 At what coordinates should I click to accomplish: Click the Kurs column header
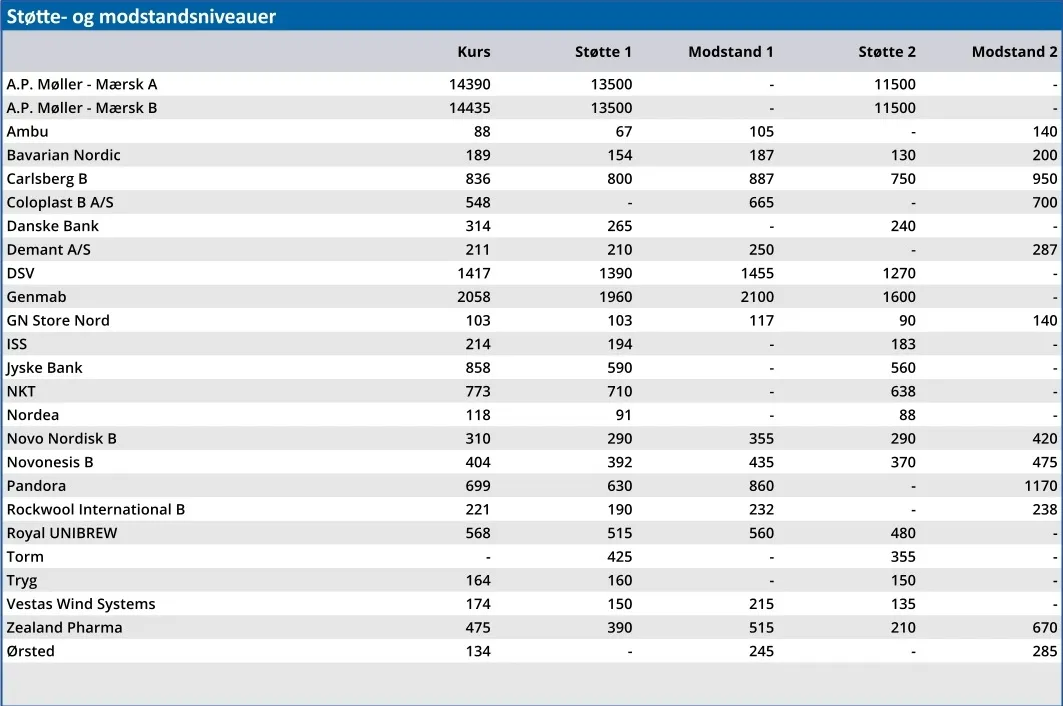click(x=473, y=52)
